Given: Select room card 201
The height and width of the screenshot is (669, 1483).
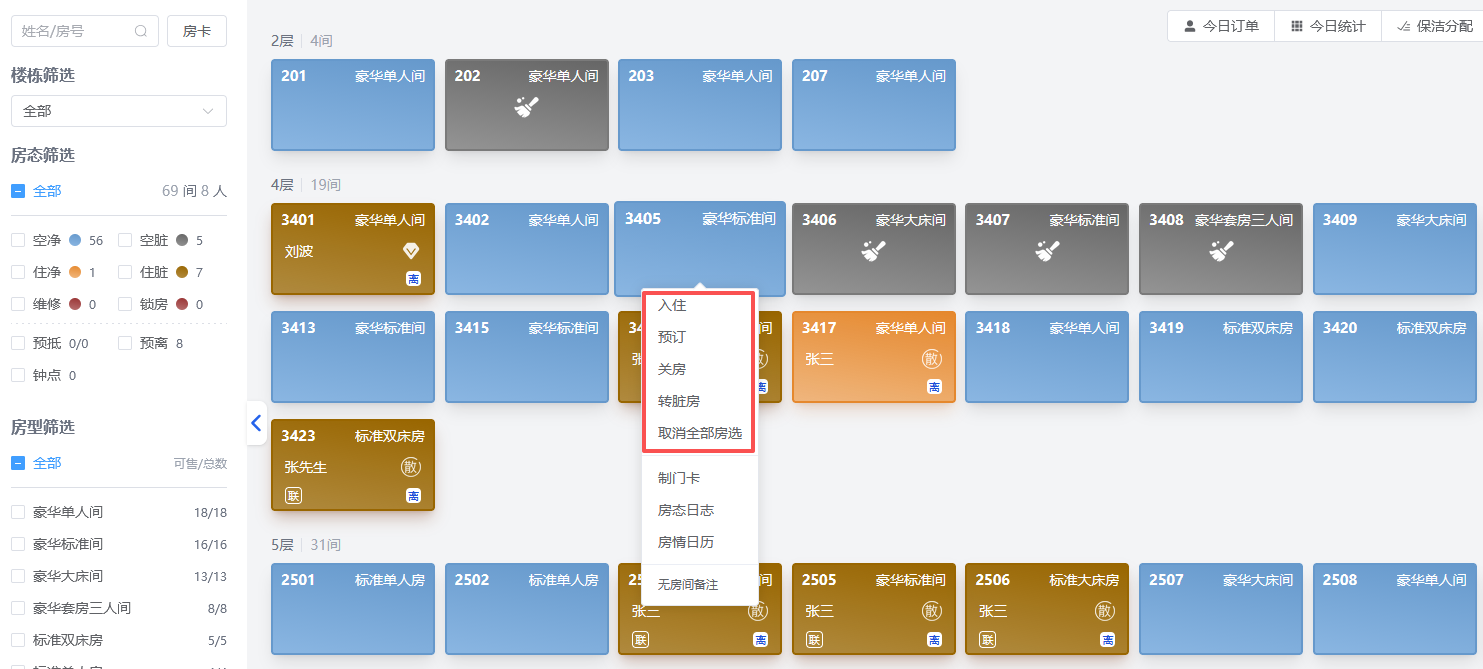Looking at the screenshot, I should pos(353,105).
